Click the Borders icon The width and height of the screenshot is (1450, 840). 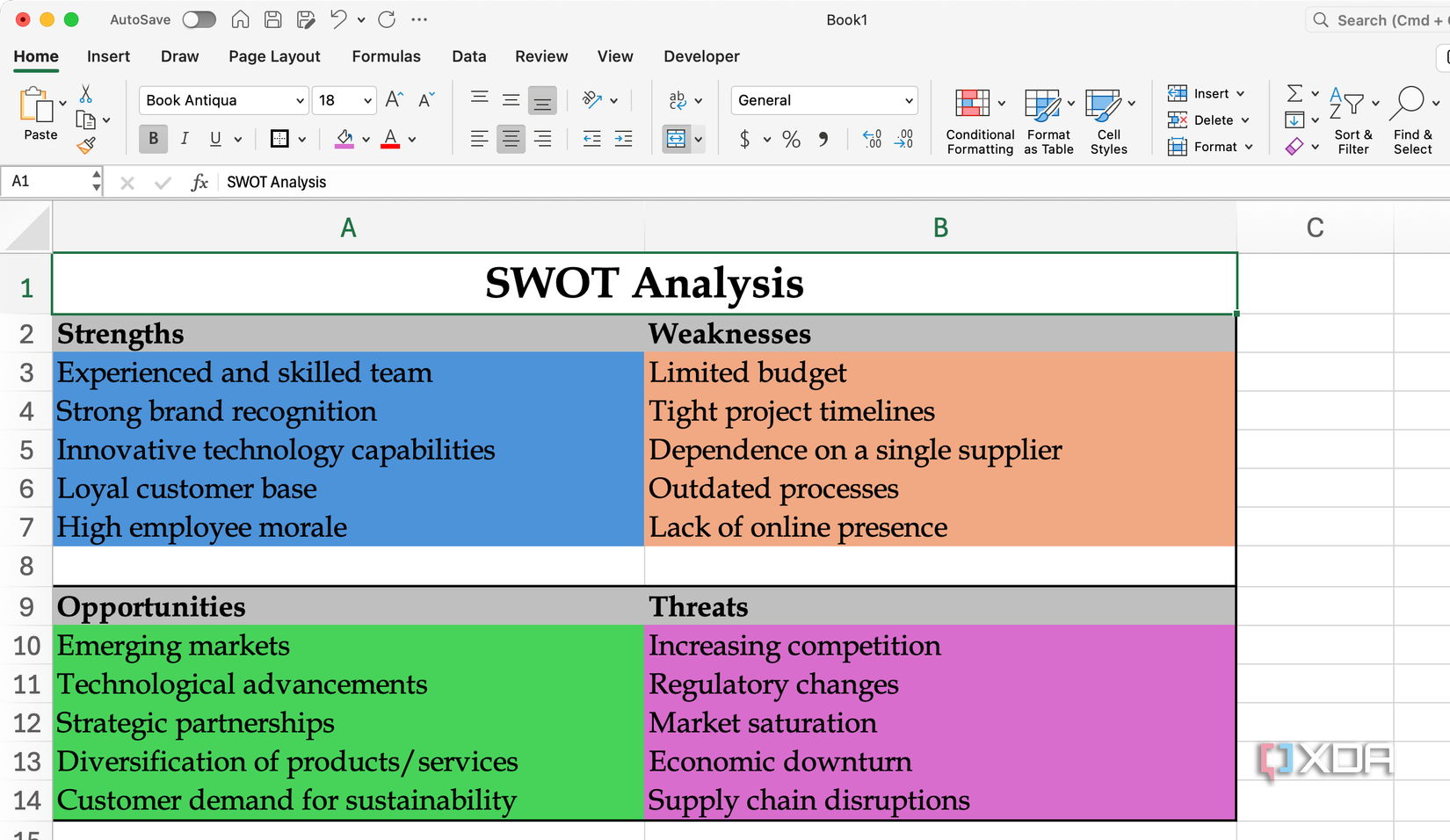click(x=279, y=139)
